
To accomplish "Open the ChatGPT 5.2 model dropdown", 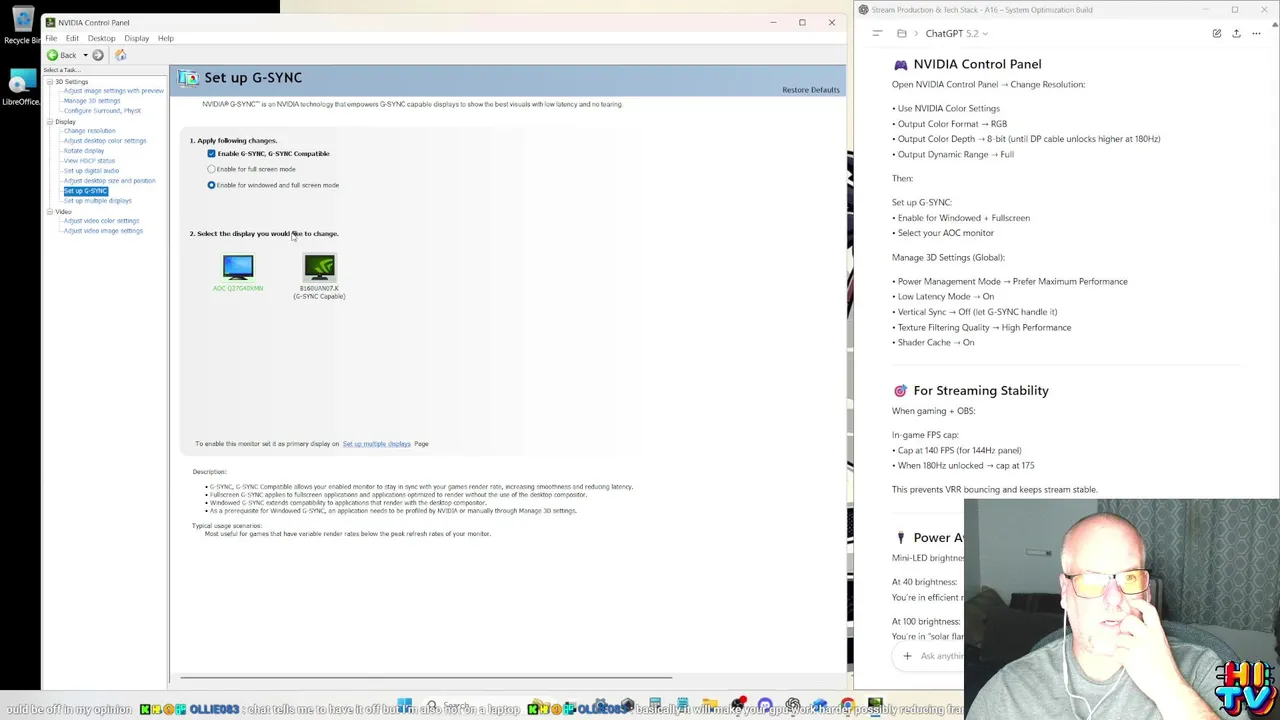I will point(957,34).
